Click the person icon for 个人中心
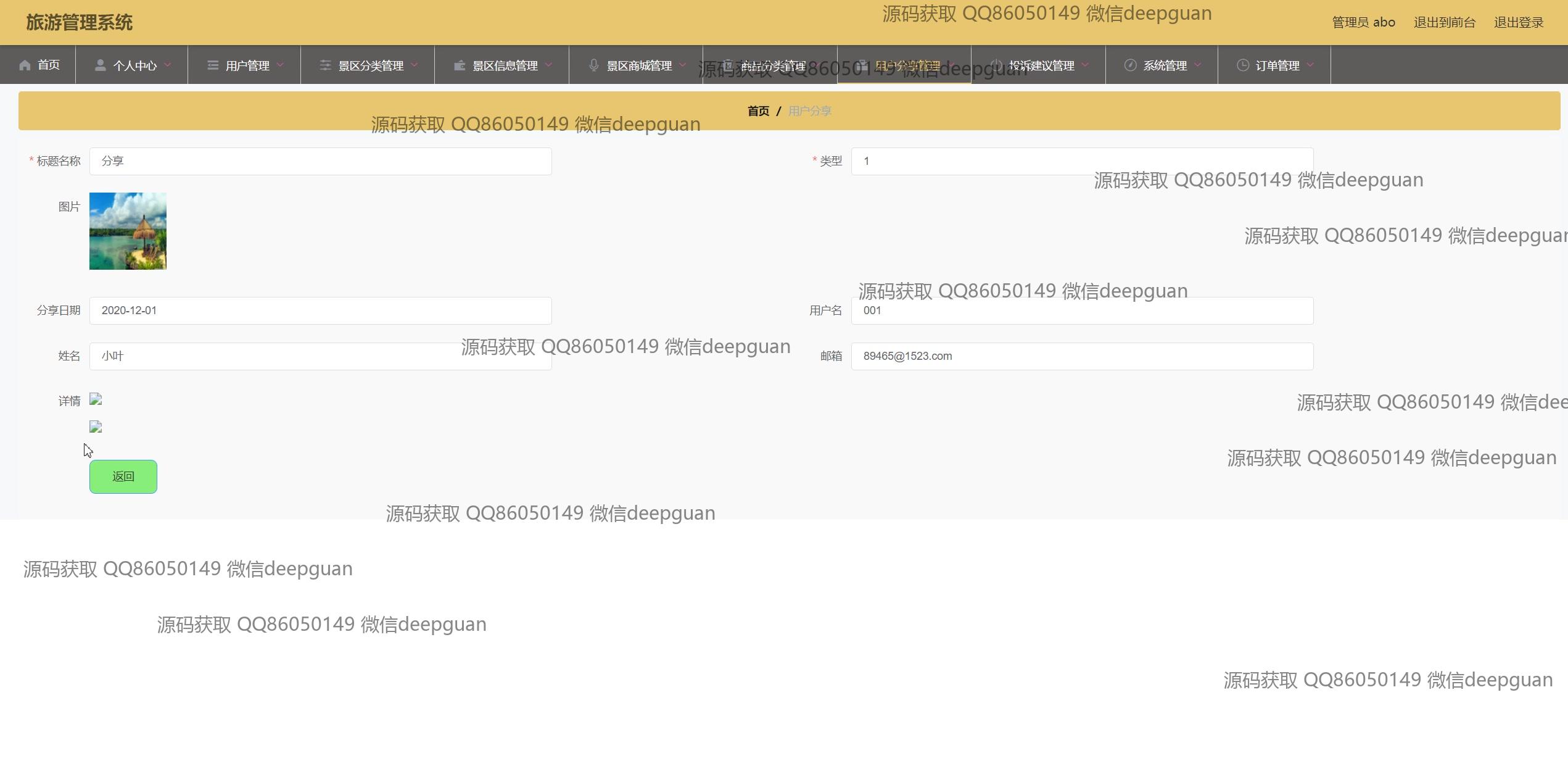1568x774 pixels. pyautogui.click(x=100, y=65)
